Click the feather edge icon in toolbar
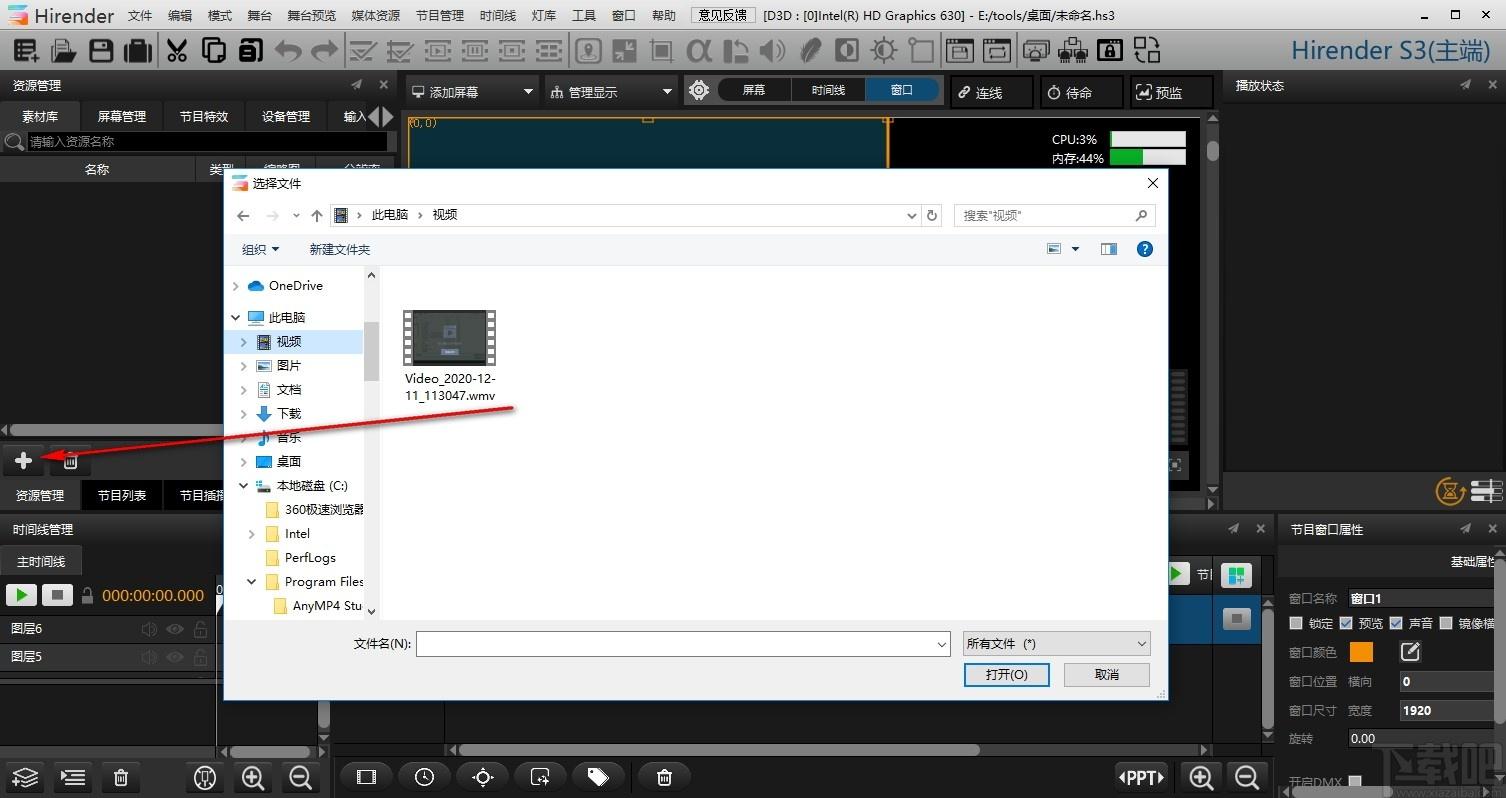1506x798 pixels. click(x=810, y=50)
